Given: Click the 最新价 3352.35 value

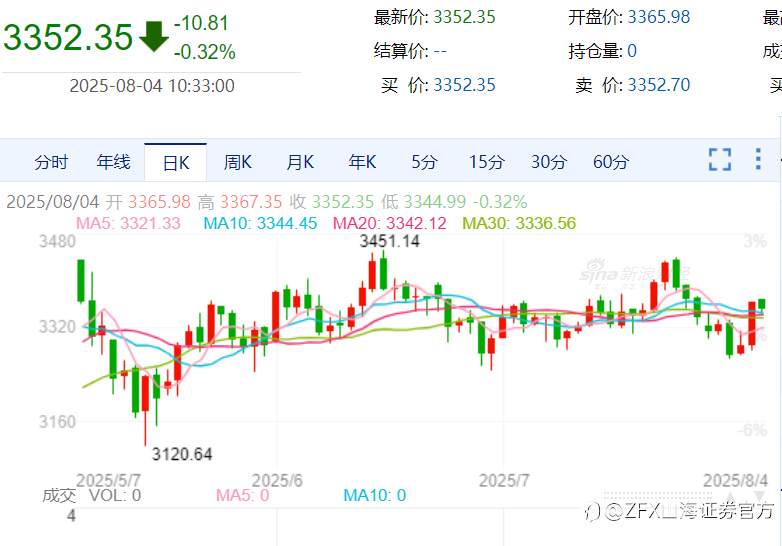Looking at the screenshot, I should point(464,17).
